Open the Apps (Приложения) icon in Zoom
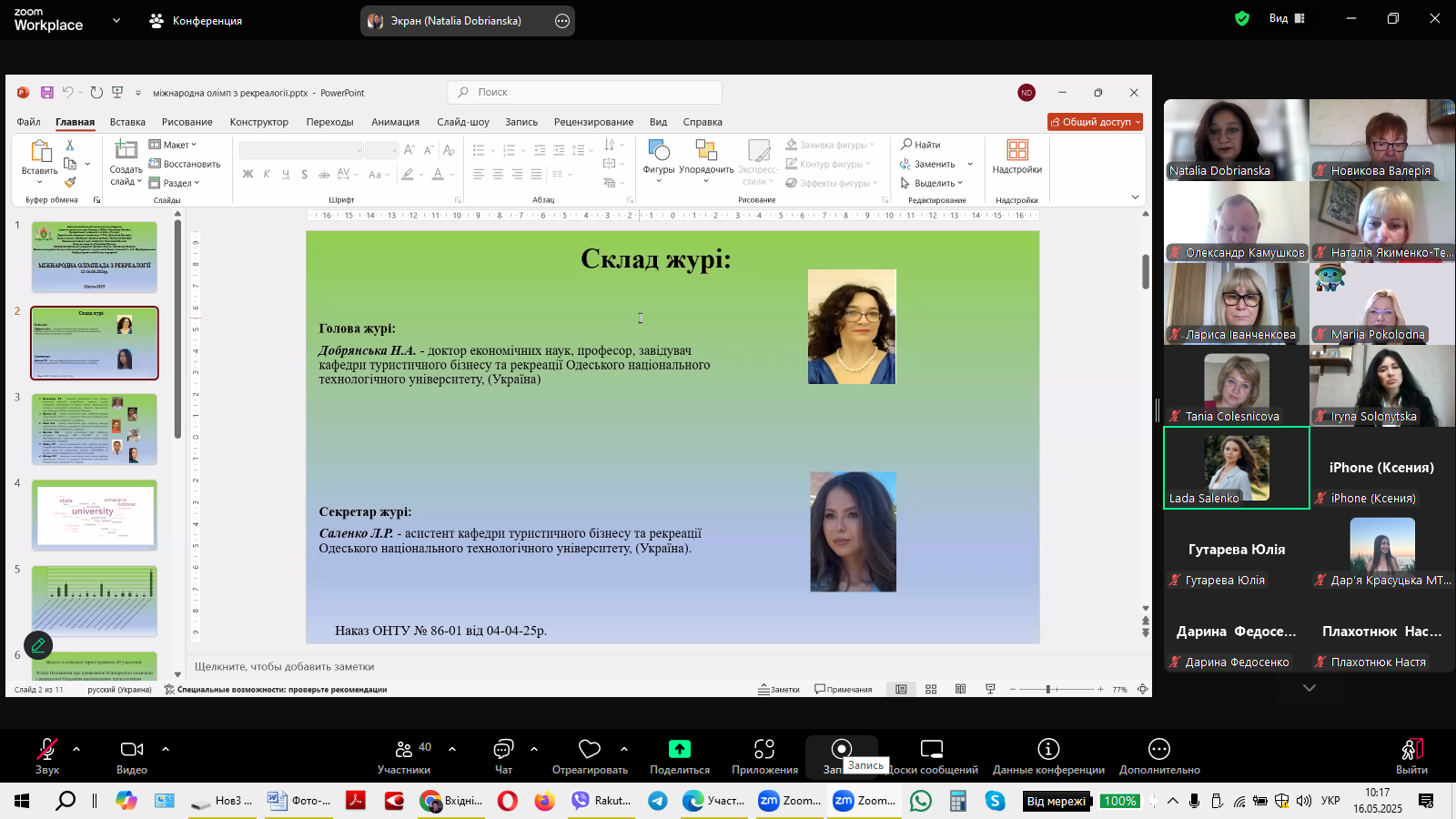 764,749
